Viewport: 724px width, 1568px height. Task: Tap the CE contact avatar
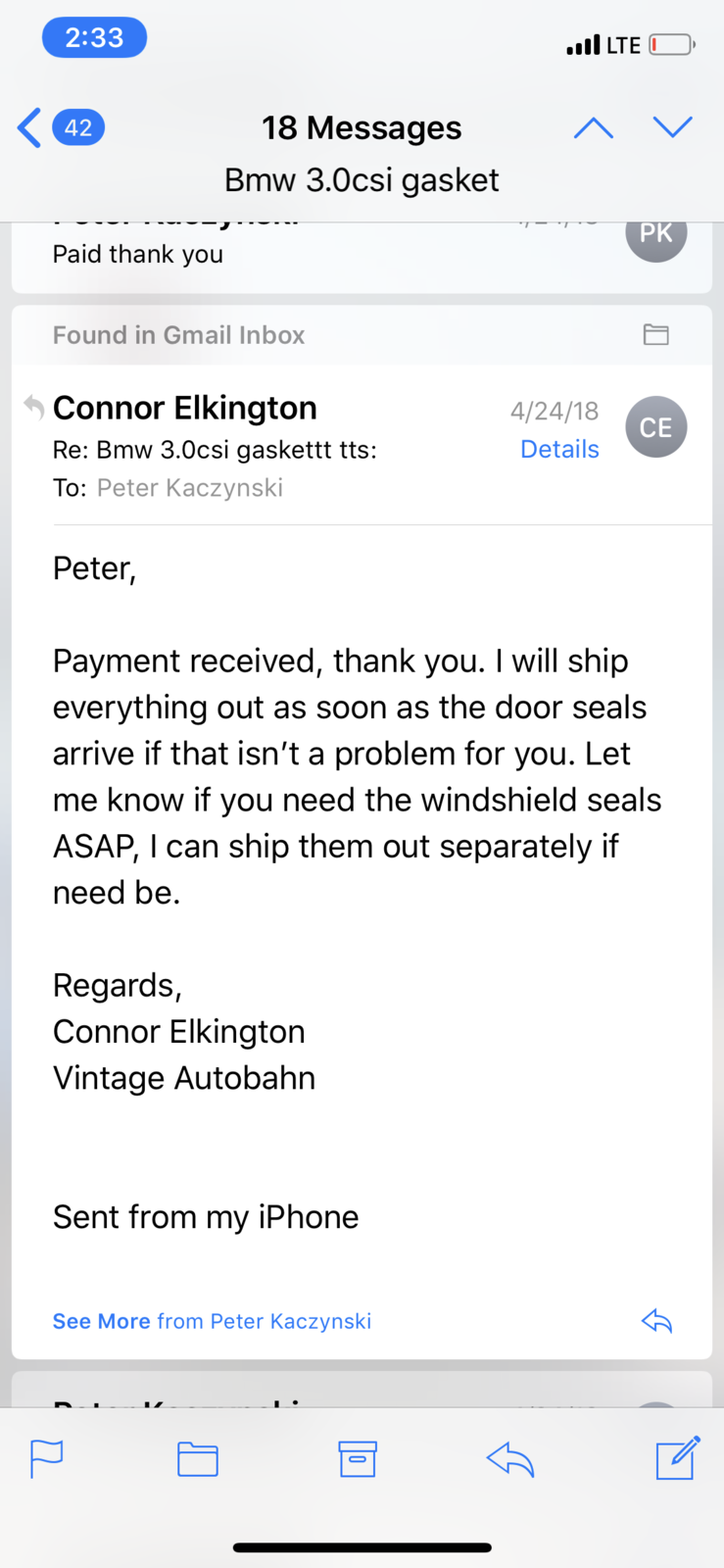click(655, 427)
